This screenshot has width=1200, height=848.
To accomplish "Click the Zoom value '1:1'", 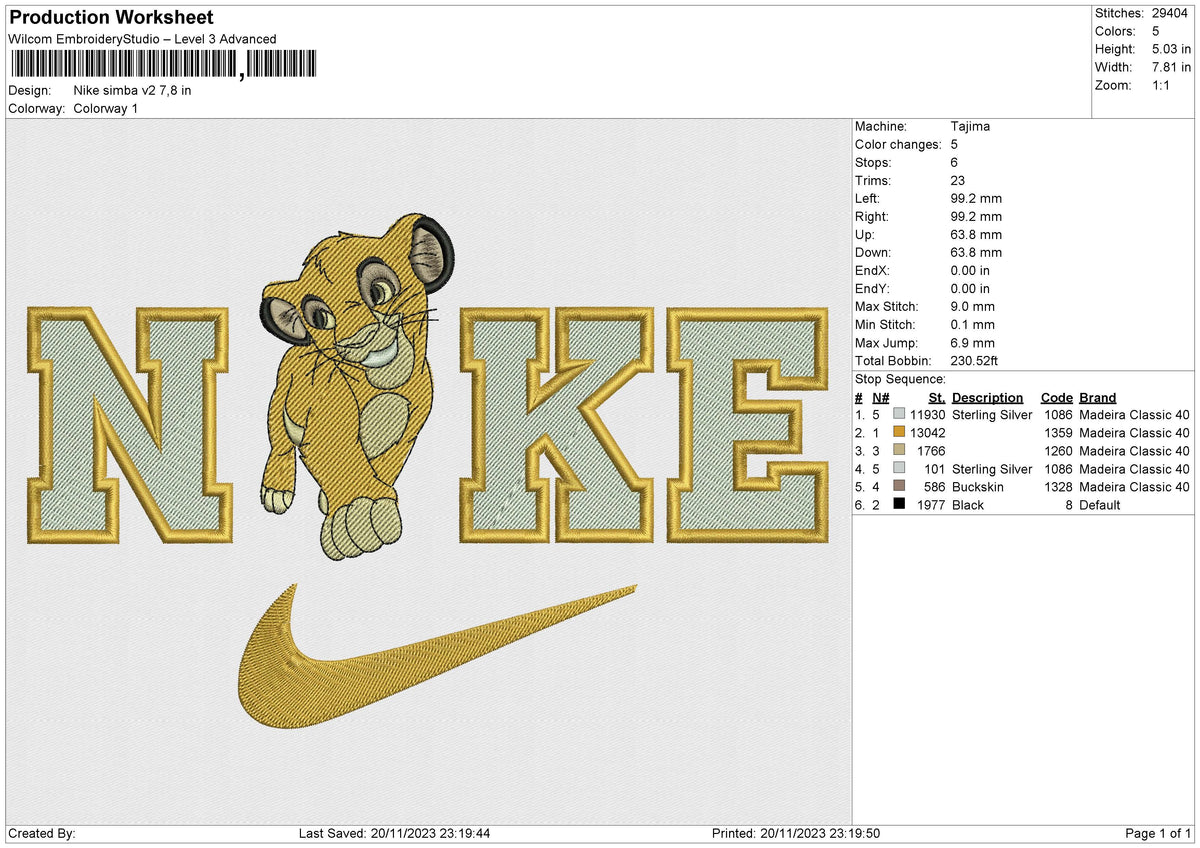I will pos(1162,85).
